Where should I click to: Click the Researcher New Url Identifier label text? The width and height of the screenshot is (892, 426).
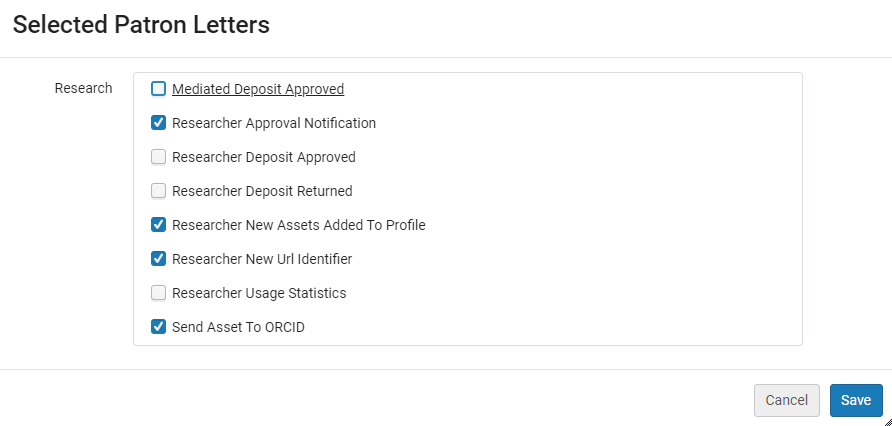(x=262, y=259)
